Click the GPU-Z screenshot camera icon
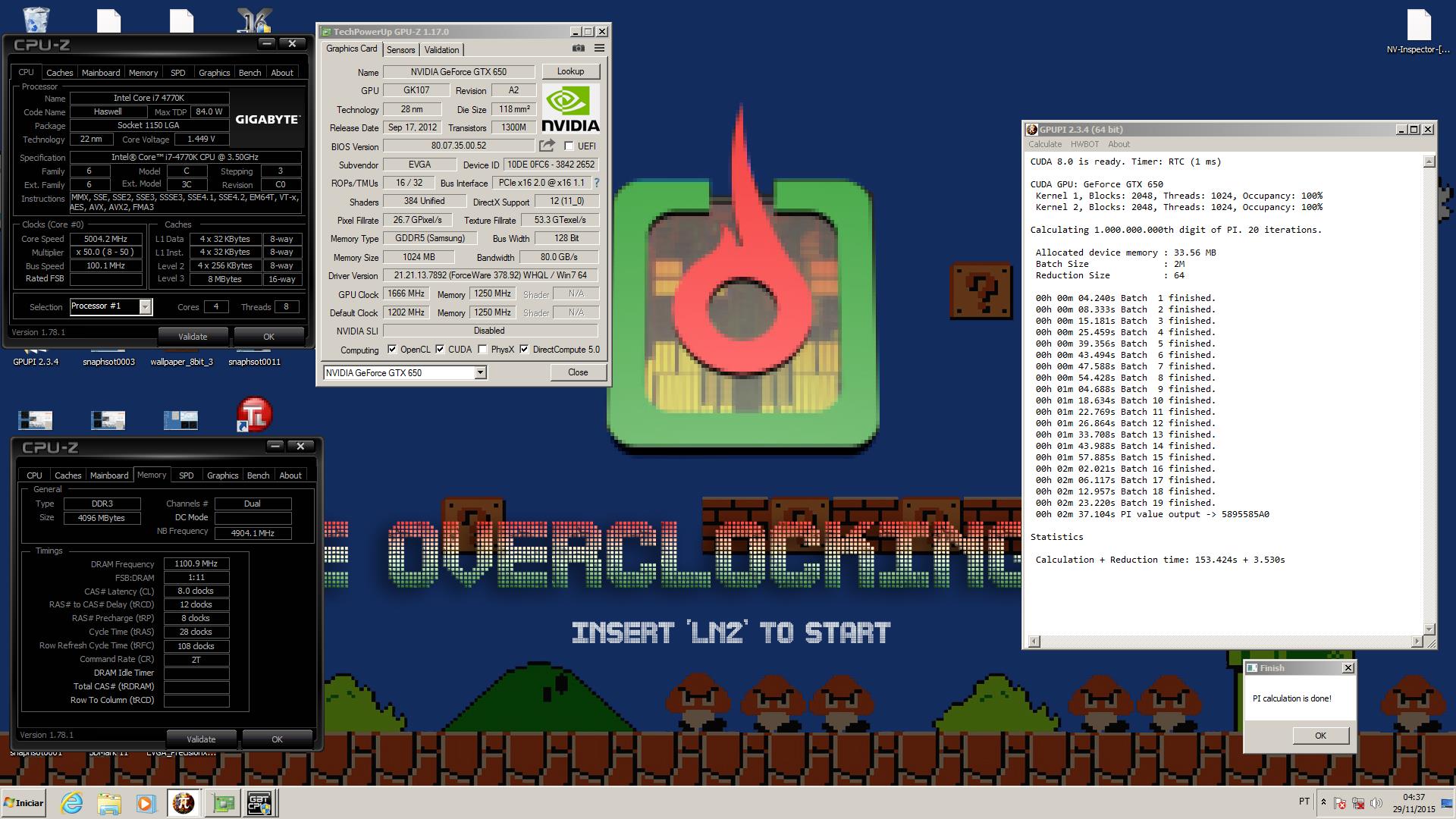This screenshot has width=1456, height=819. point(579,48)
